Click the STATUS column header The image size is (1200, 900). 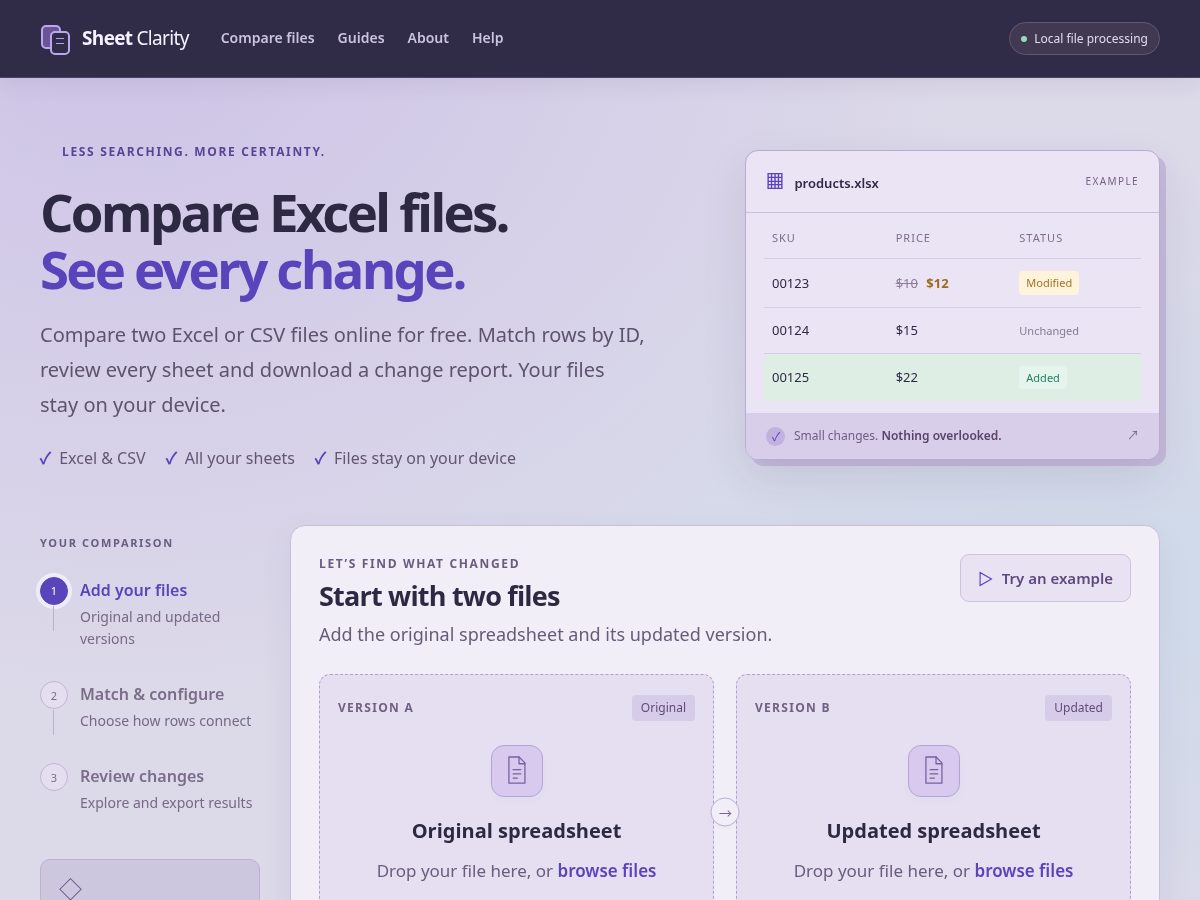coord(1040,238)
